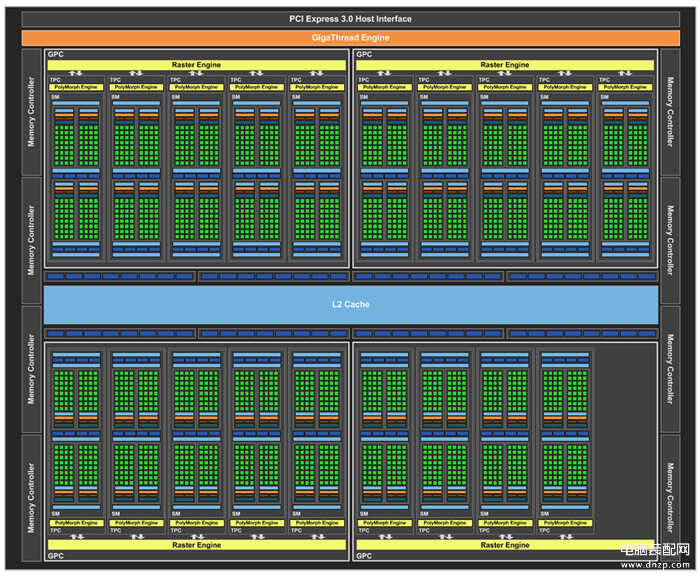Click the last PolyMorph Engine in the lower-right GPC

click(x=565, y=523)
